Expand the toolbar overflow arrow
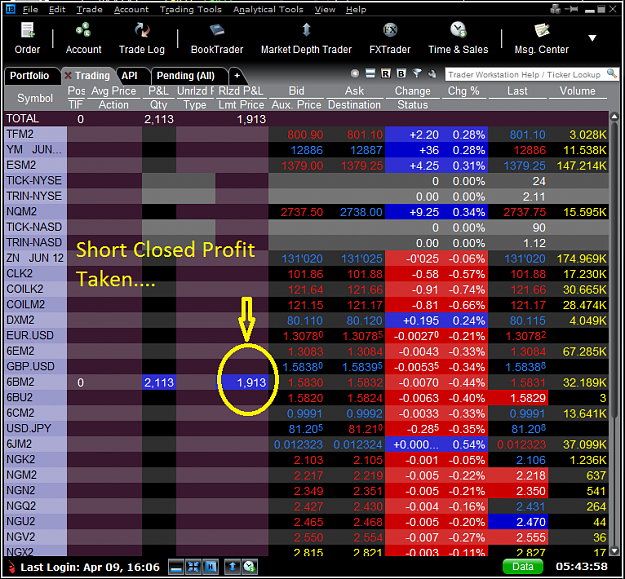 click(x=592, y=38)
